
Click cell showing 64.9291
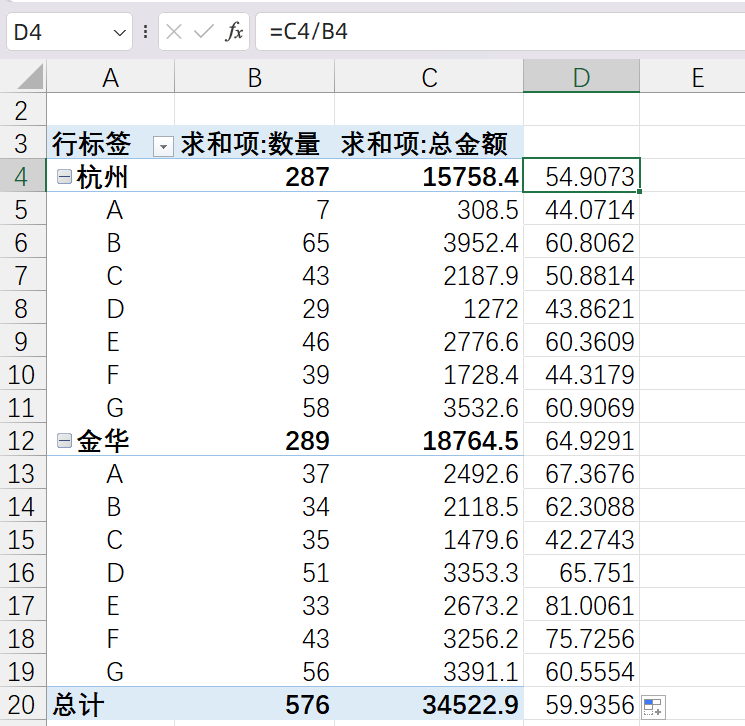(x=582, y=440)
